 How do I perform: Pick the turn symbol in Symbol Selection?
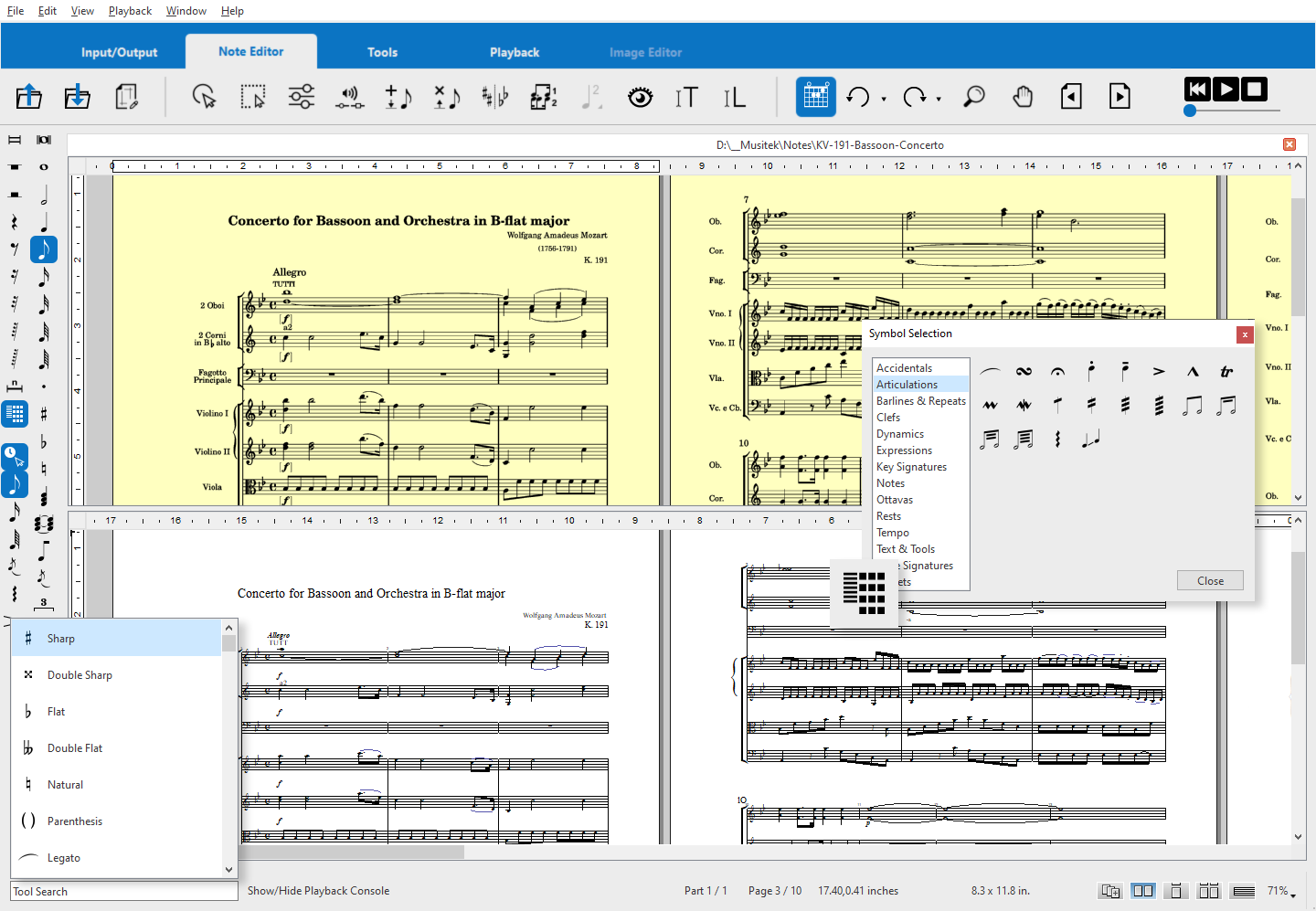click(1024, 371)
